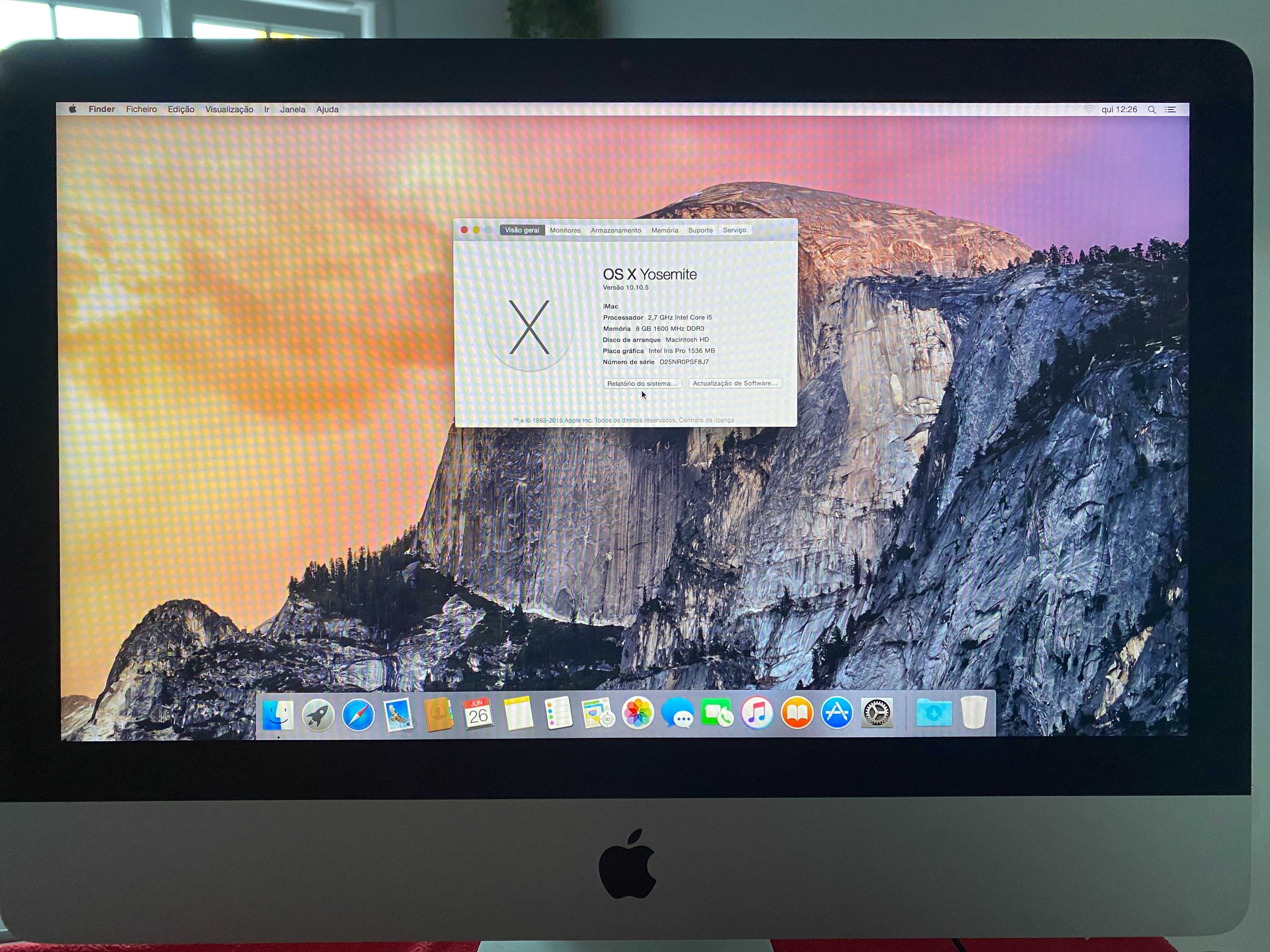Open the Edição menu
Image resolution: width=1270 pixels, height=952 pixels.
tap(181, 109)
